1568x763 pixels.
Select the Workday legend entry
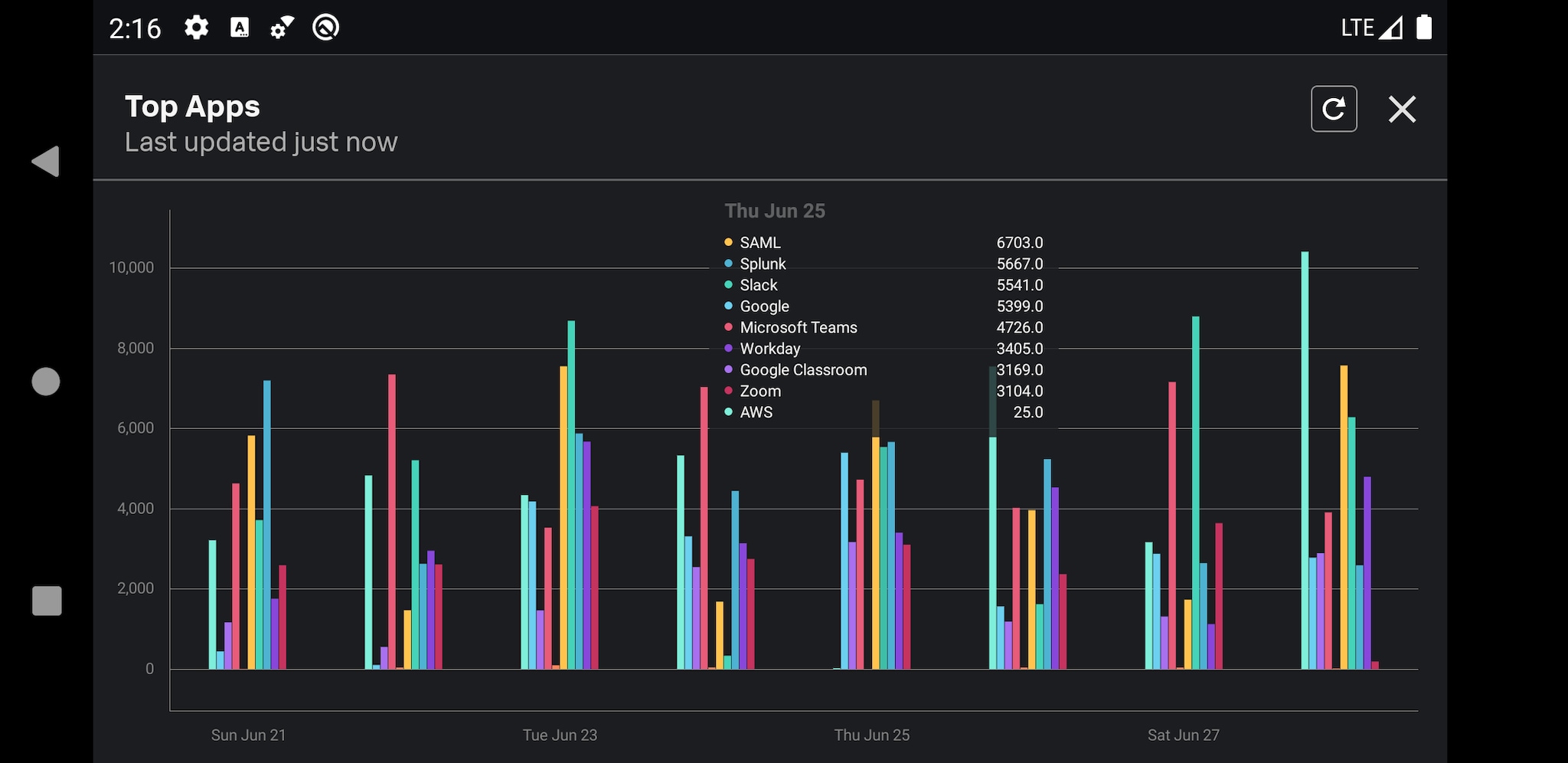[x=884, y=349]
